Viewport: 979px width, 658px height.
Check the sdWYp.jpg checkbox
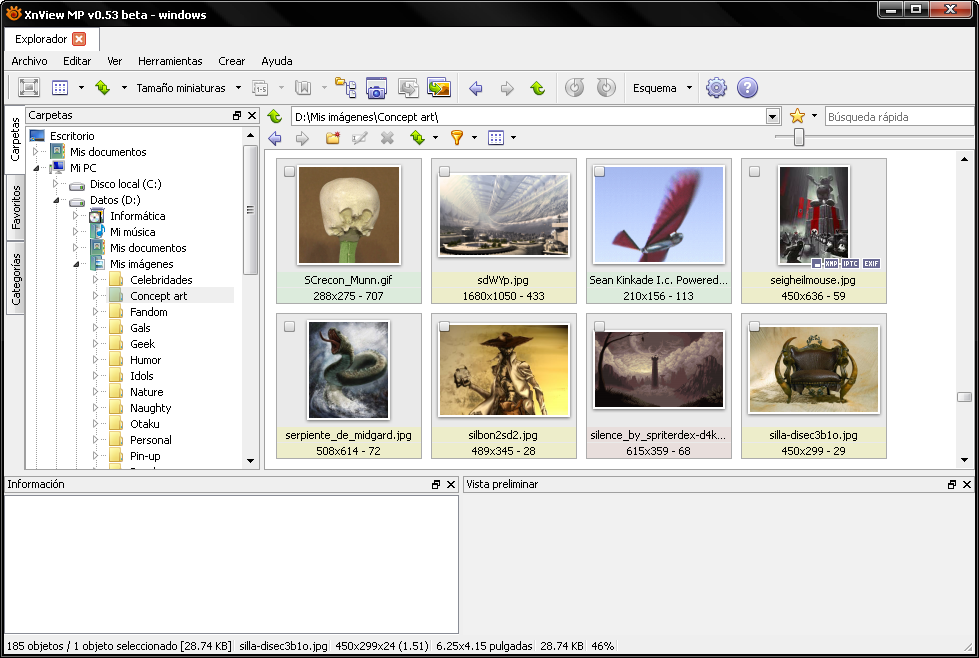[444, 171]
